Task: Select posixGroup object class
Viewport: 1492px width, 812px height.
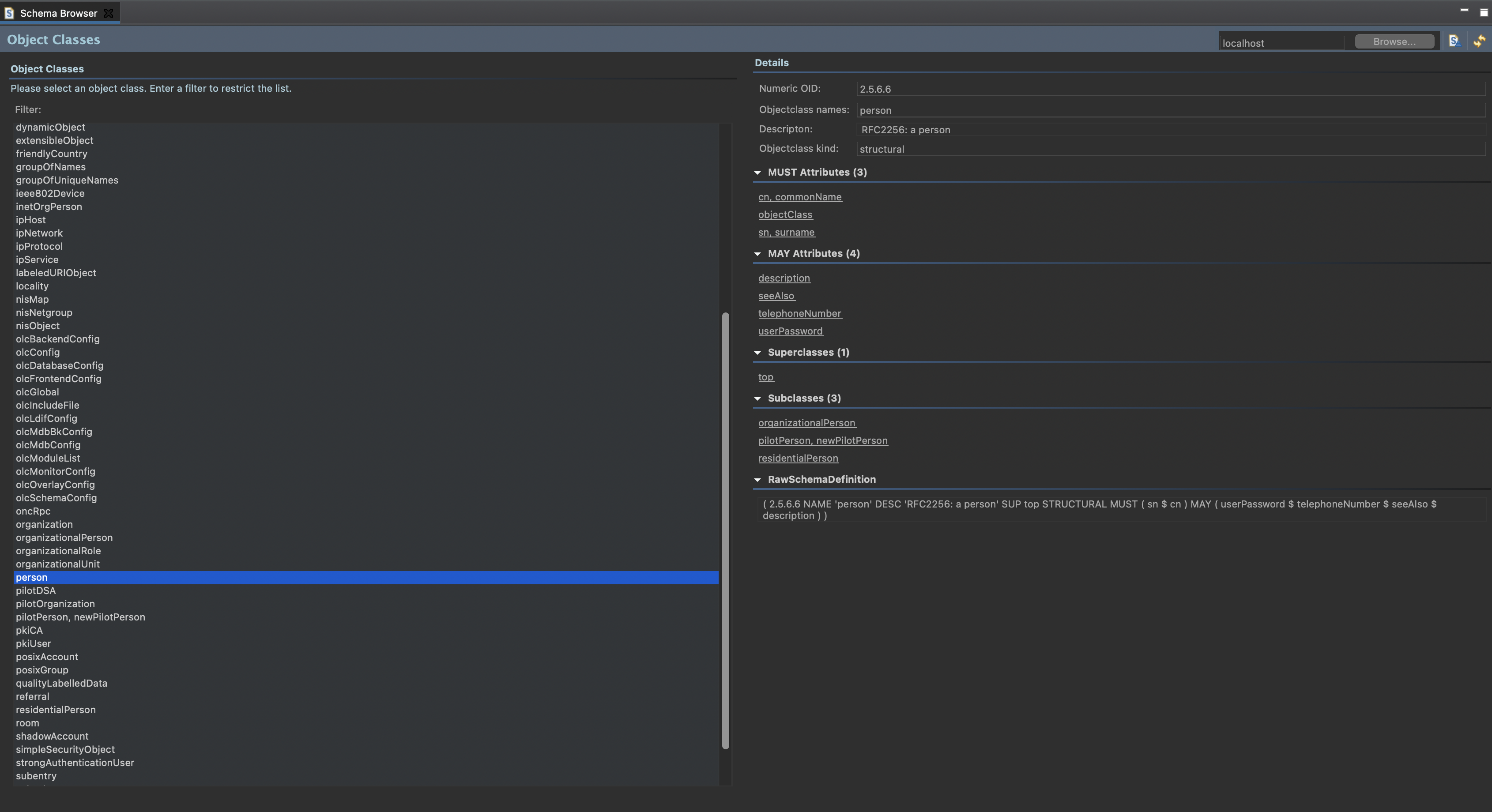Action: tap(366, 670)
